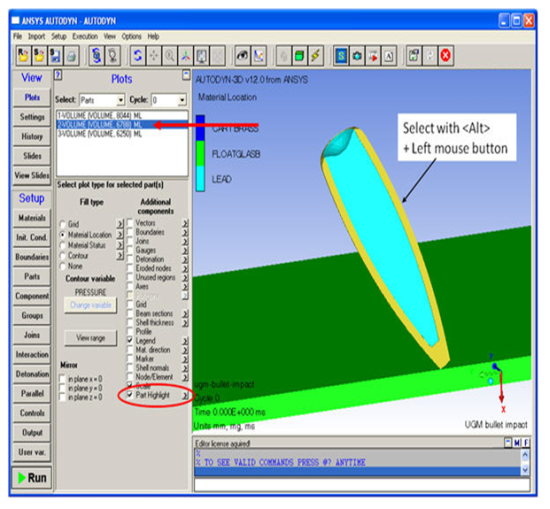The image size is (550, 509).
Task: Expand Gauges options arrow
Action: pos(185,250)
